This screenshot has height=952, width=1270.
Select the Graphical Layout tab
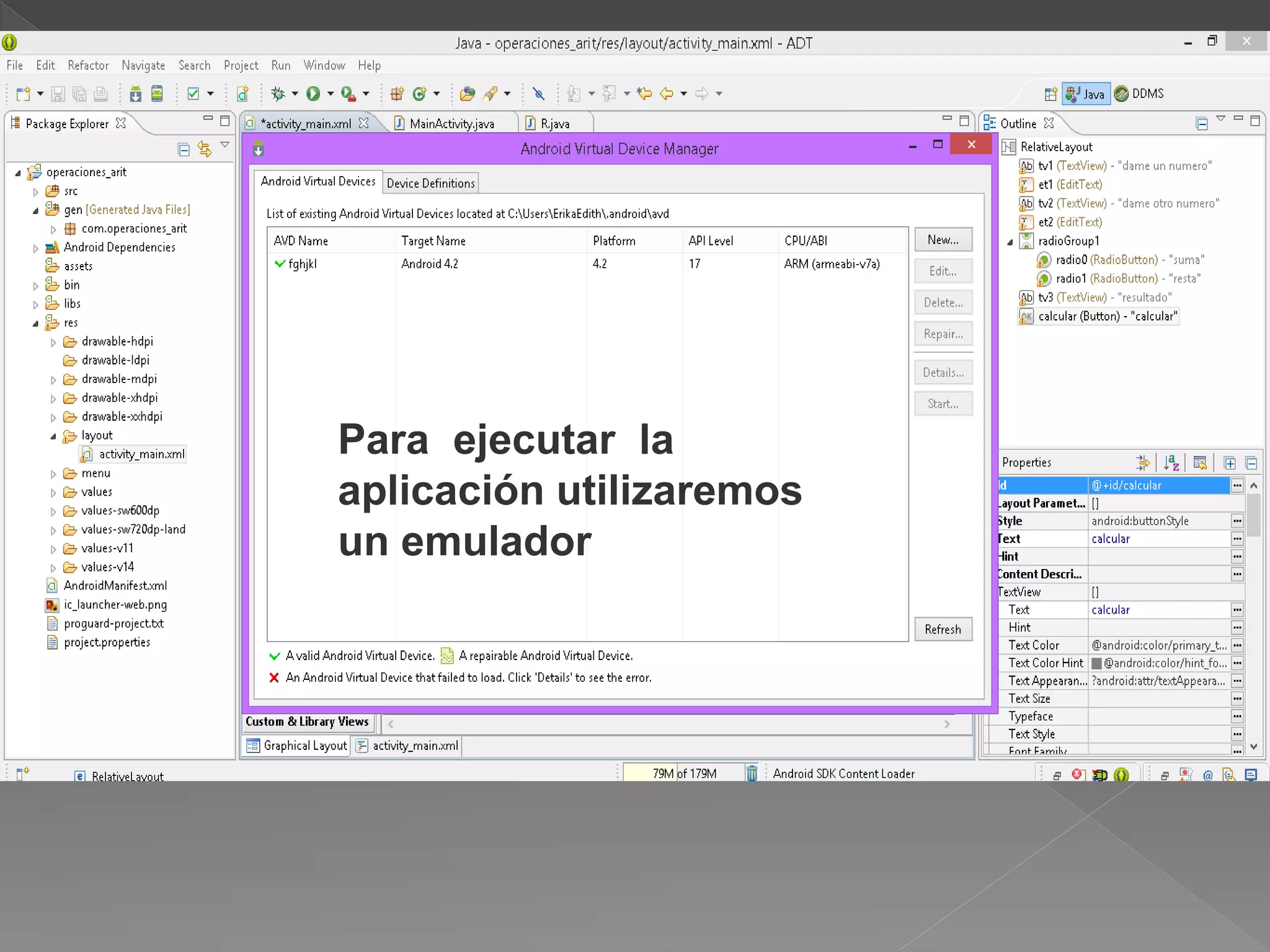pyautogui.click(x=296, y=745)
